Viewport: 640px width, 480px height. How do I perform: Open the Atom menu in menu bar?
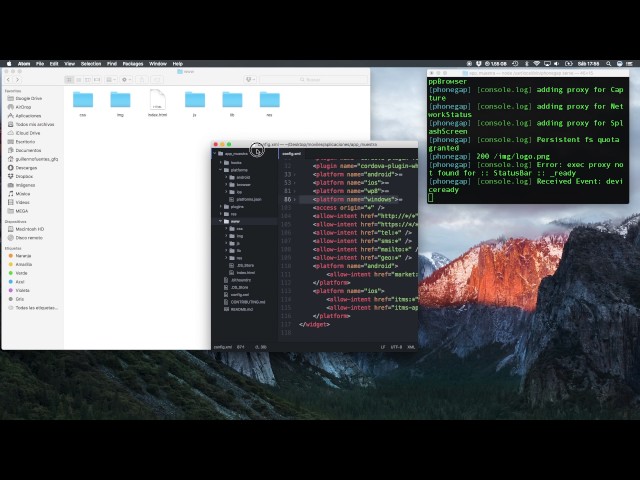tap(24, 64)
